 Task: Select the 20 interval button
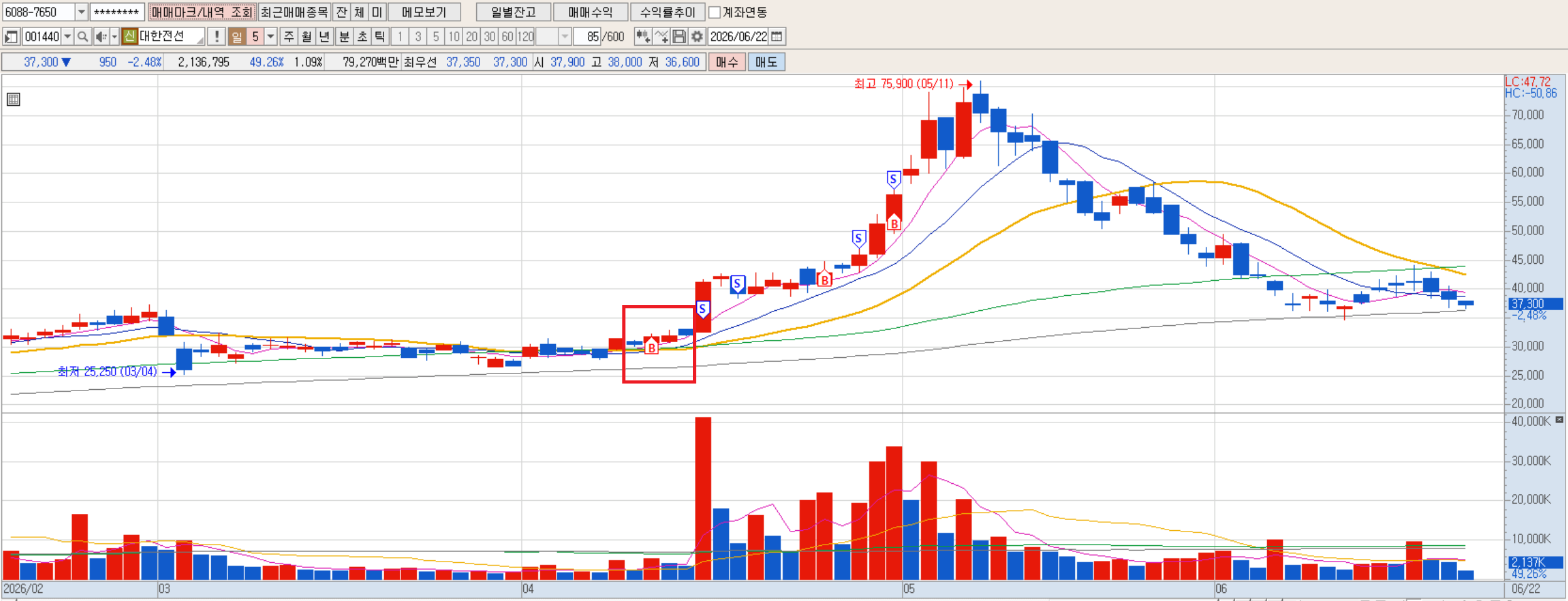point(472,37)
